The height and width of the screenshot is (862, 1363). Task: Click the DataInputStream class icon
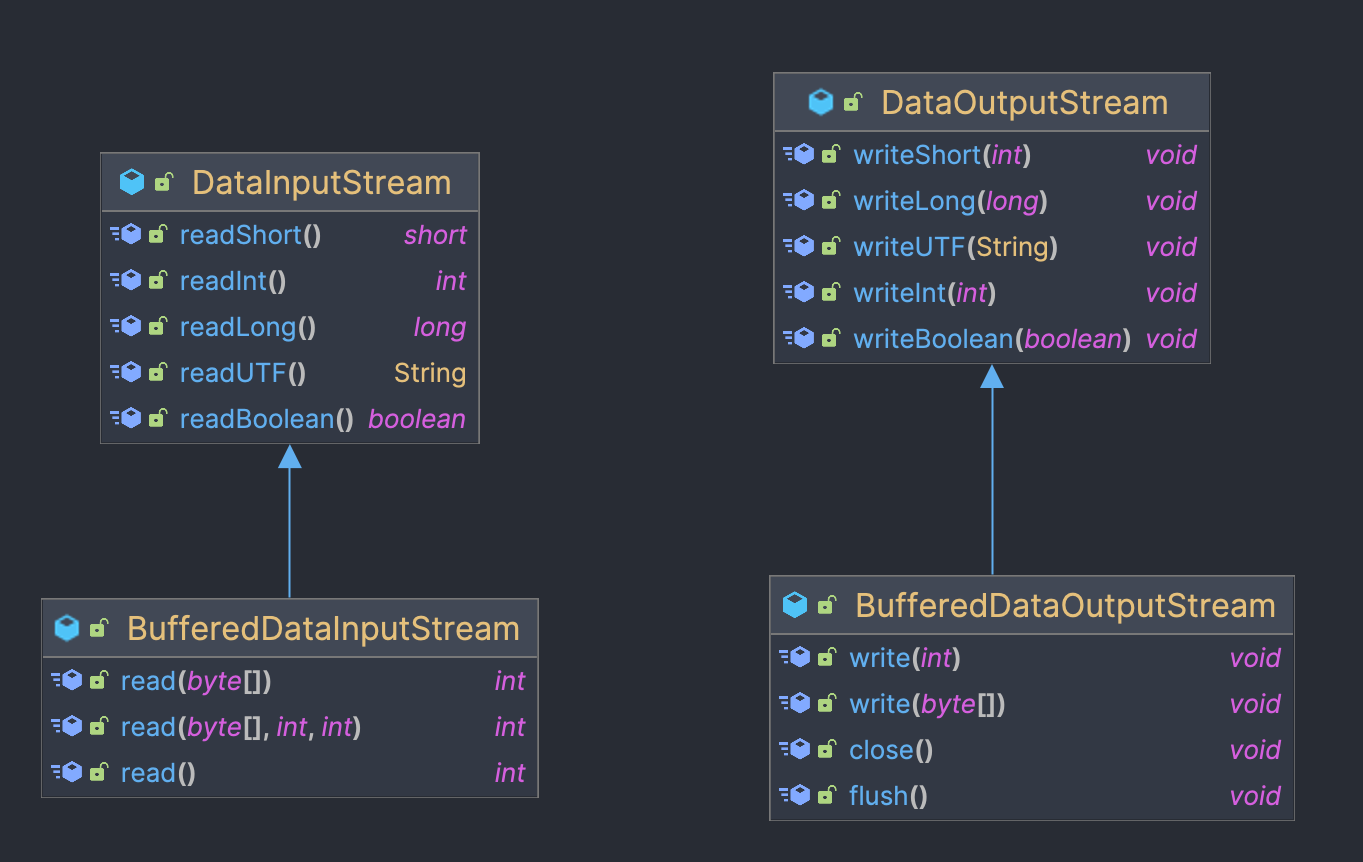coord(132,182)
